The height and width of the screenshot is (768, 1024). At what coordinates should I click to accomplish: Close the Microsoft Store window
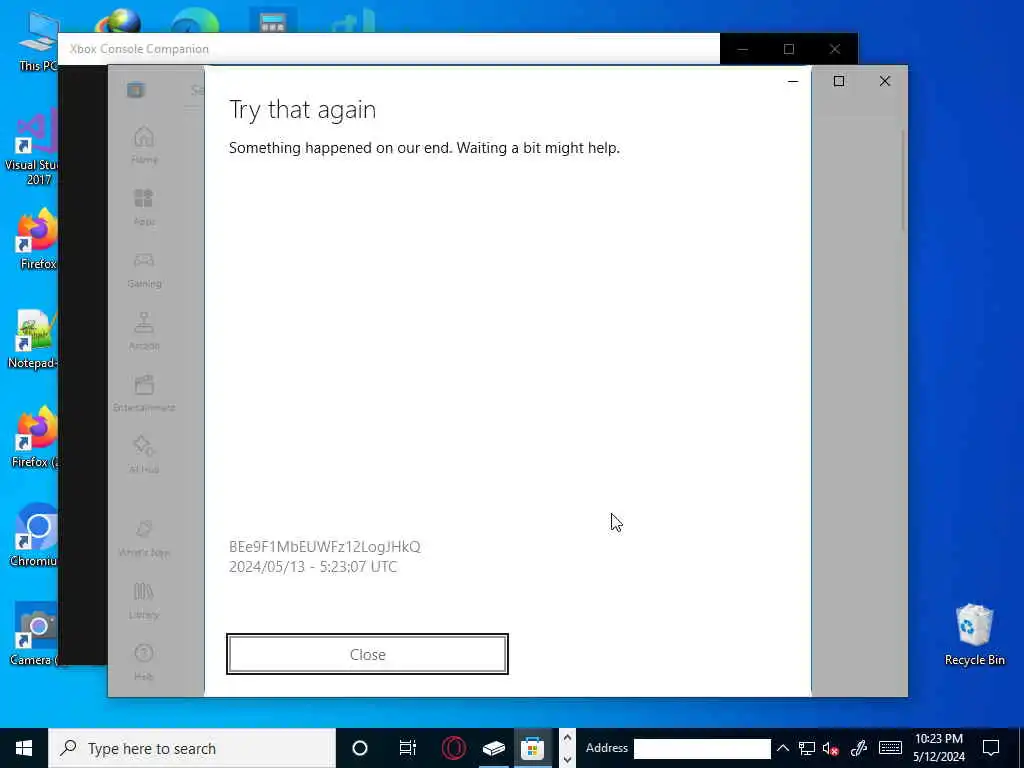(x=885, y=81)
